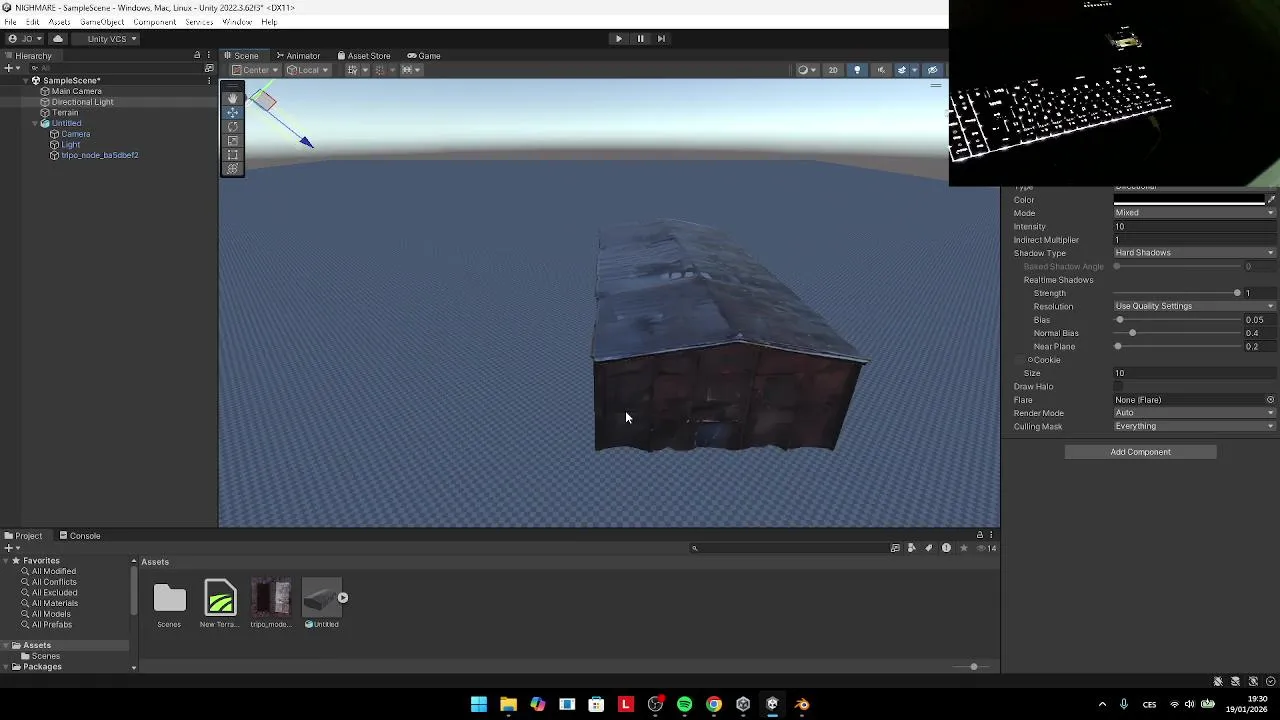Open Center pivot mode dropdown
Viewport: 1280px width, 720px height.
(255, 70)
